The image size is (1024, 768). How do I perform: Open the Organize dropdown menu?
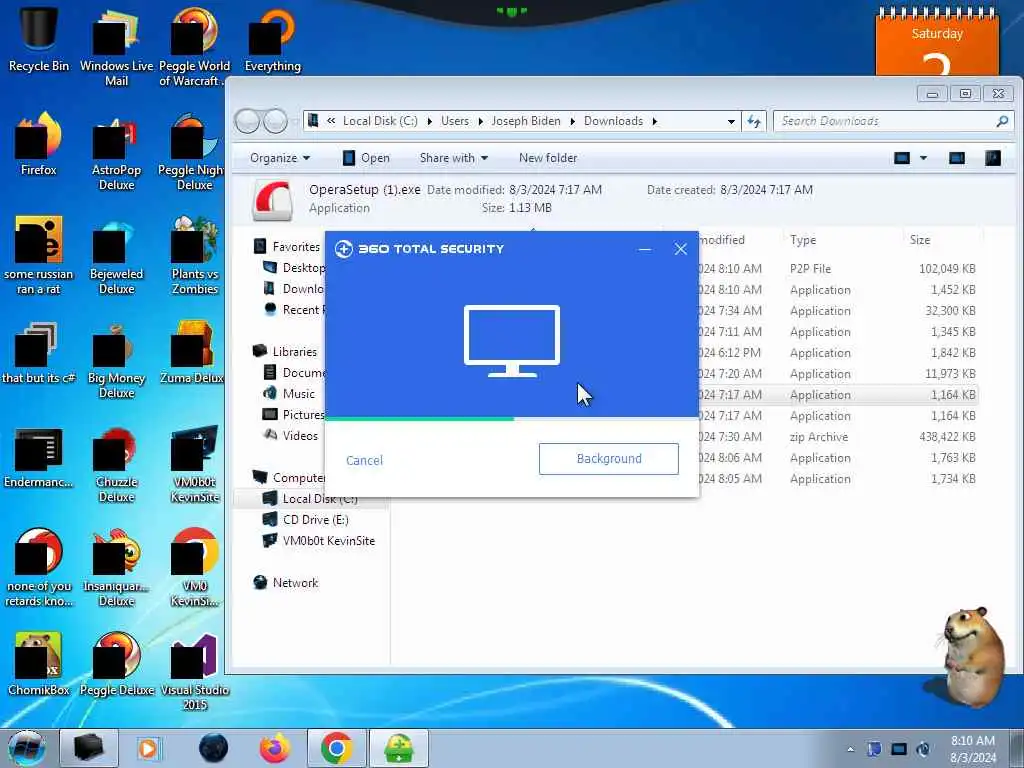[x=280, y=158]
